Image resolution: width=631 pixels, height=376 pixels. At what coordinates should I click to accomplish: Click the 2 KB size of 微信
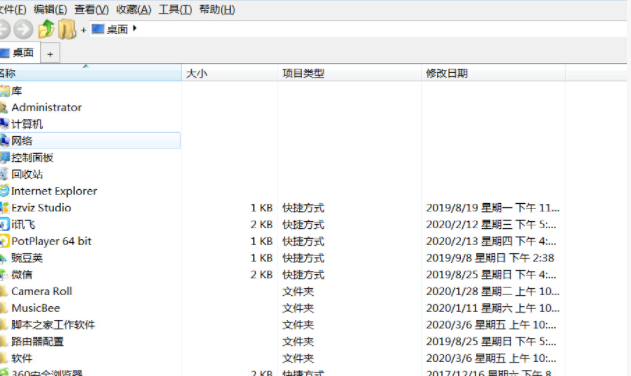point(261,275)
